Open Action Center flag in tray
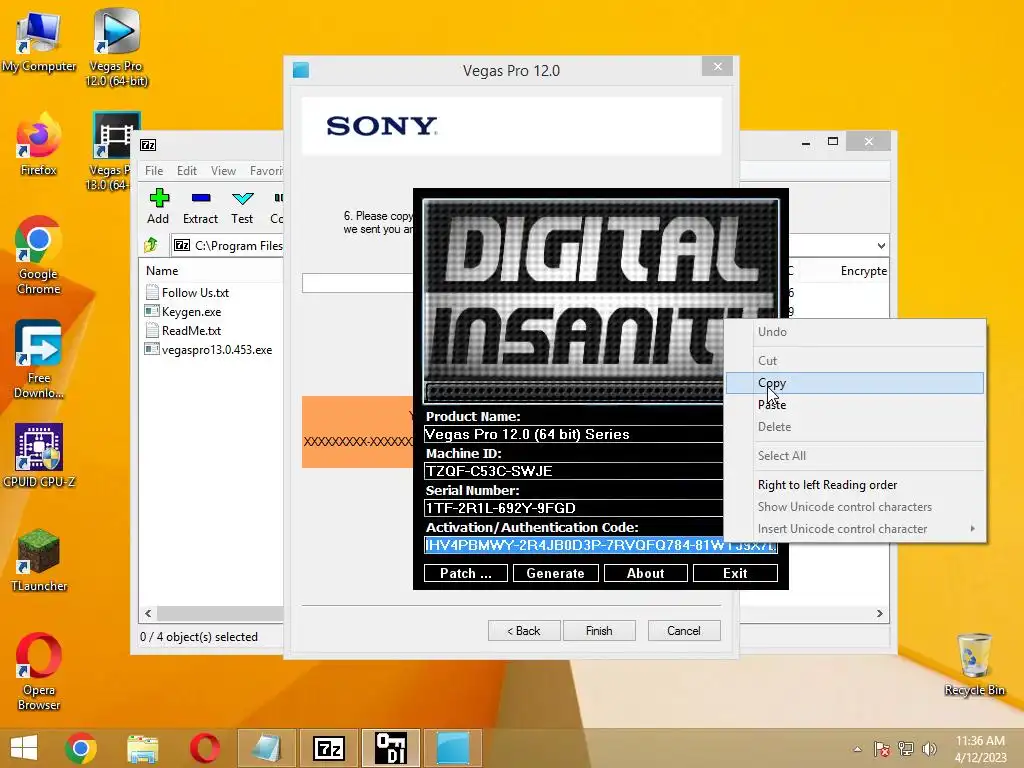The width and height of the screenshot is (1024, 768). [882, 749]
